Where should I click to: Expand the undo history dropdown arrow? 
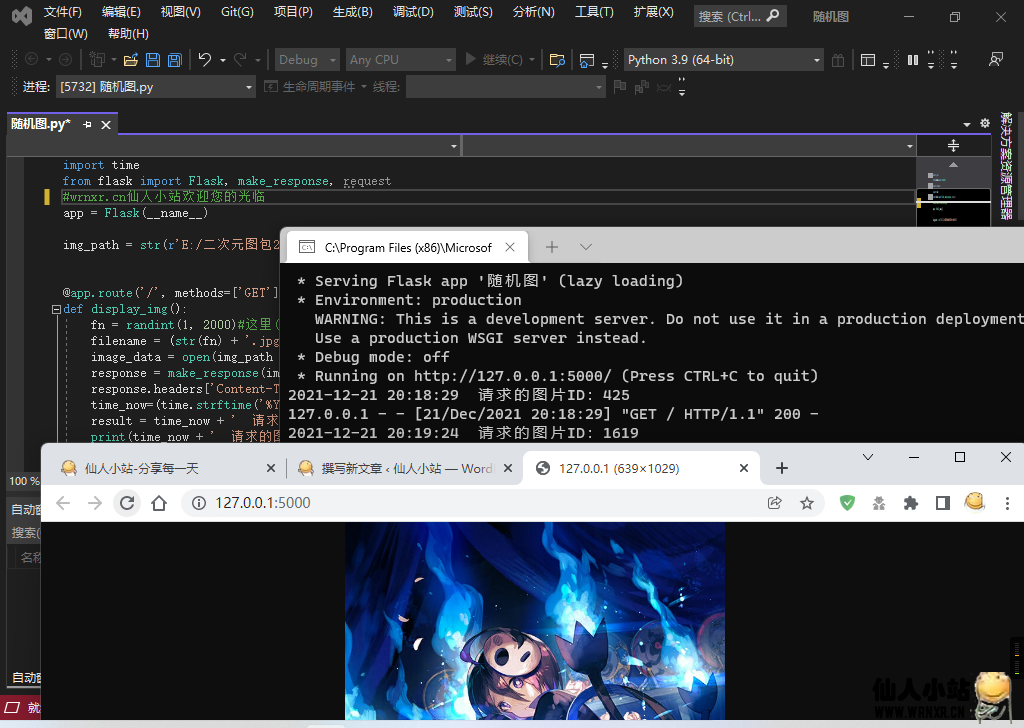(x=223, y=60)
